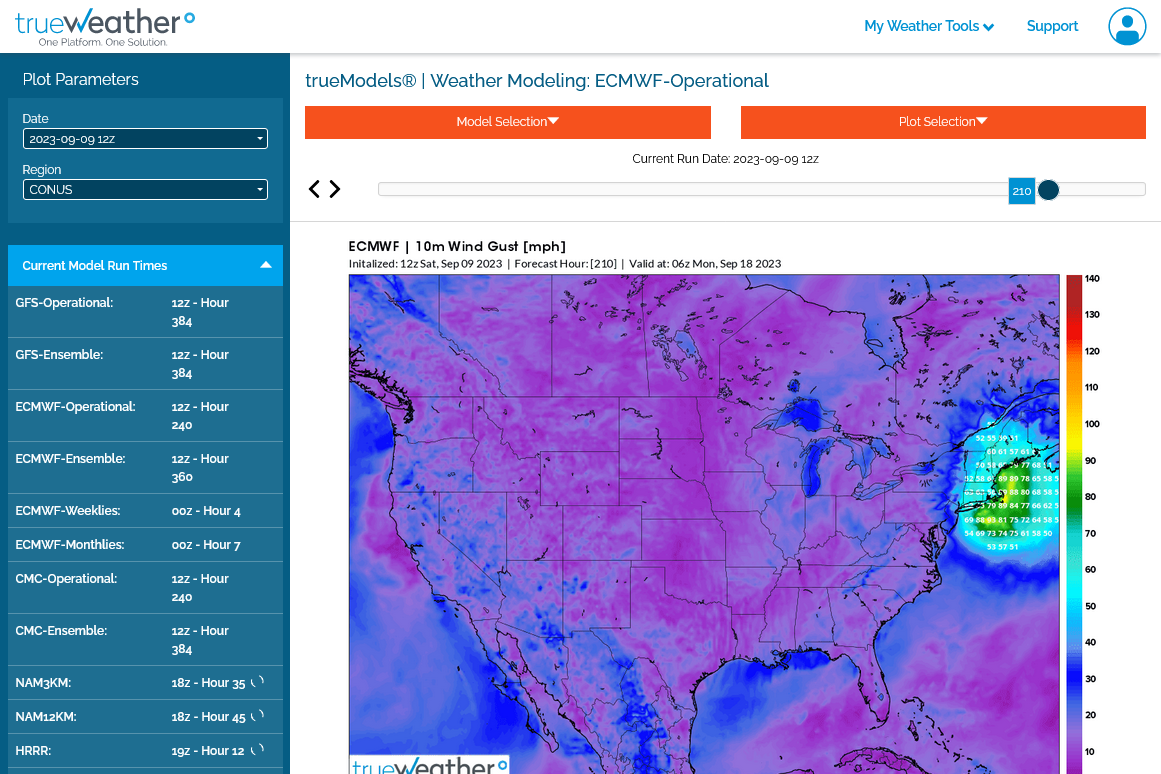The height and width of the screenshot is (774, 1161).
Task: Move the forecast hour slider handle
Action: (1048, 190)
